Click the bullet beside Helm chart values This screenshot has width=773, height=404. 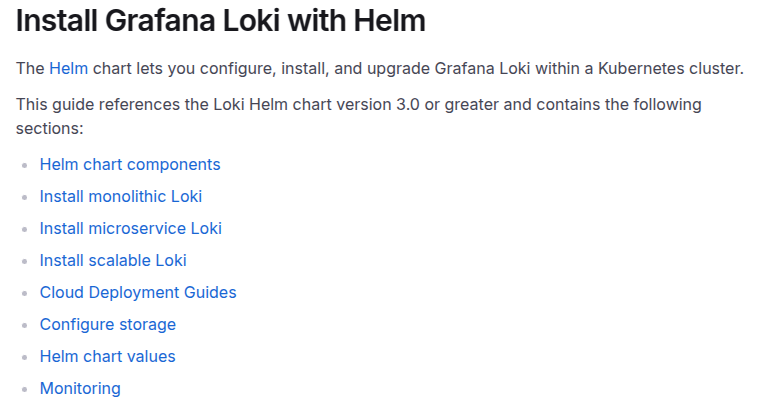24,357
